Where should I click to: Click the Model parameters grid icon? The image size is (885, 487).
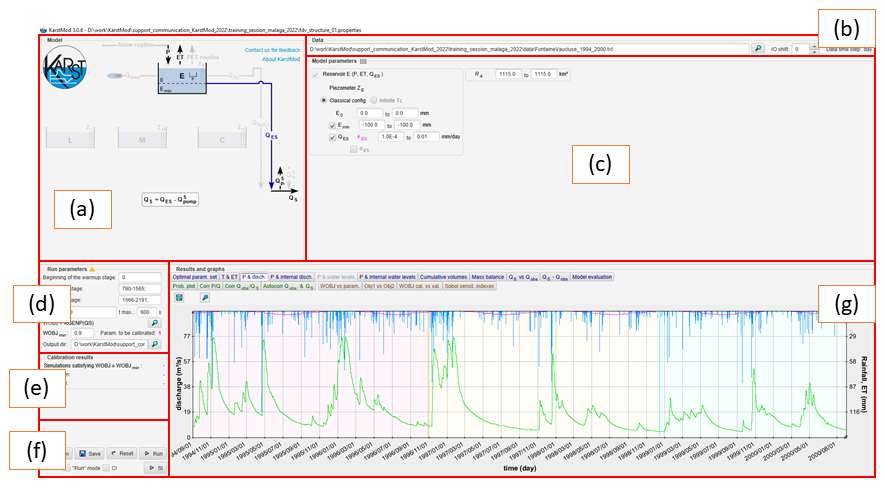coord(364,62)
